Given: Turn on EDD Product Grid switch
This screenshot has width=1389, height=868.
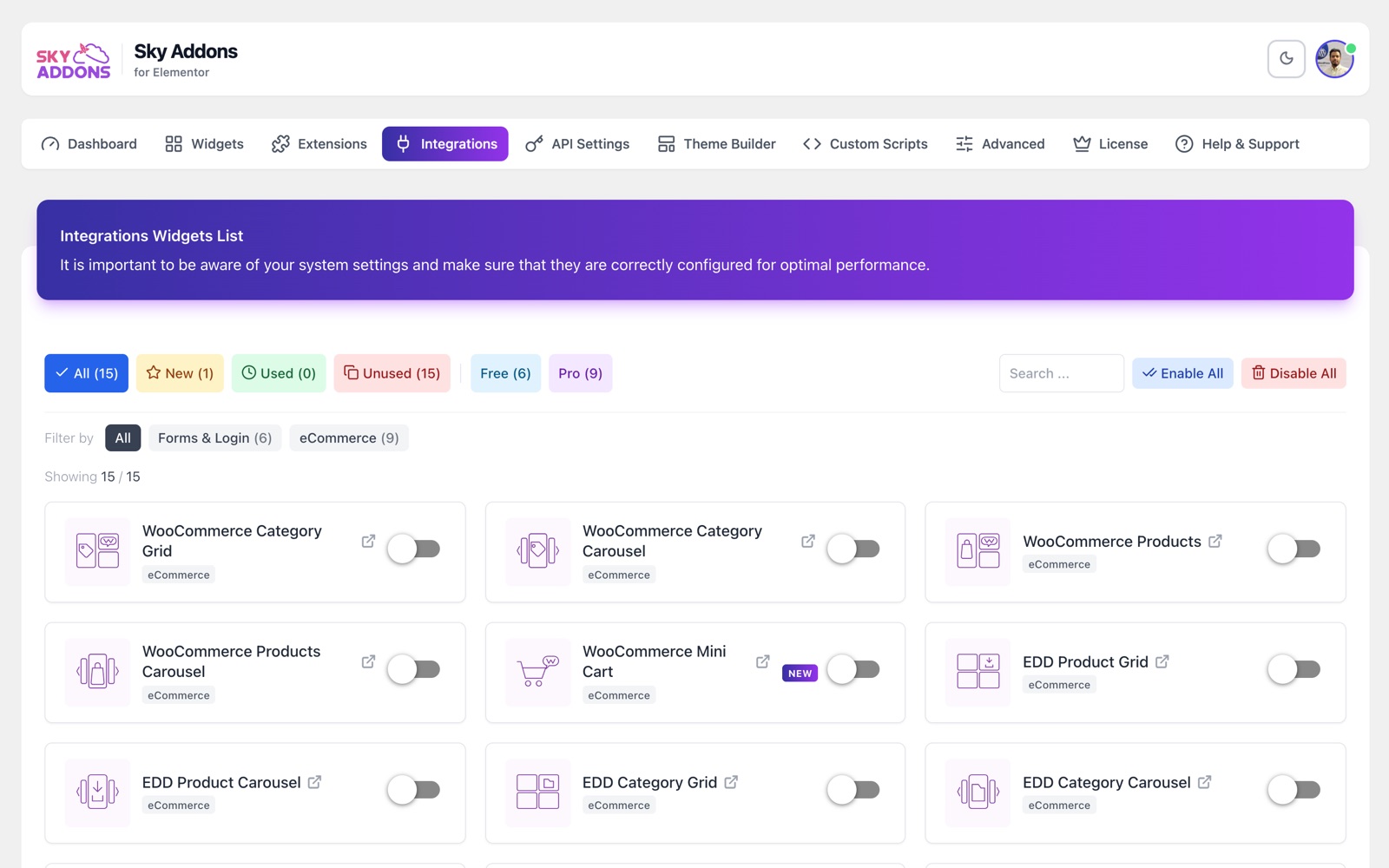Looking at the screenshot, I should tap(1294, 669).
